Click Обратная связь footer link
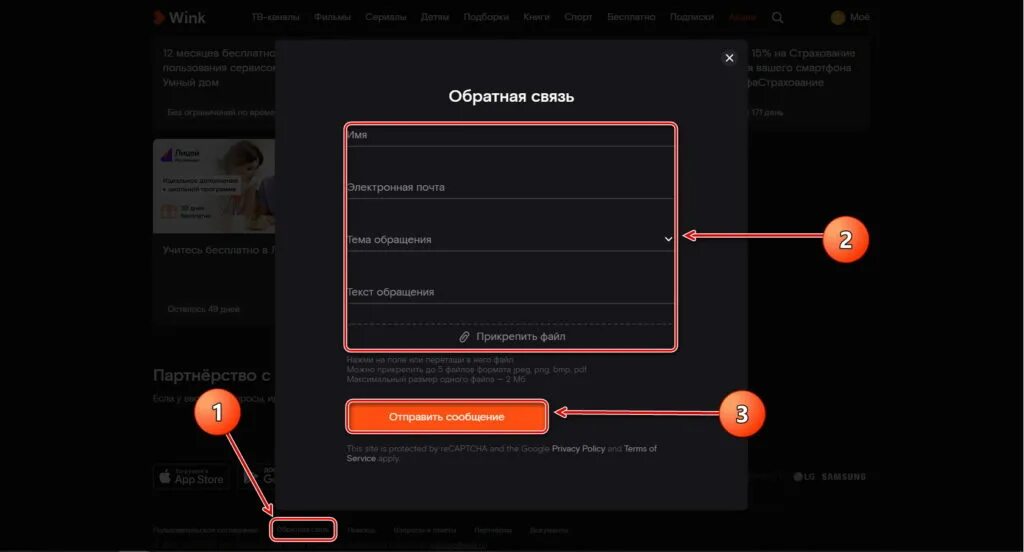1024x552 pixels. pyautogui.click(x=302, y=530)
